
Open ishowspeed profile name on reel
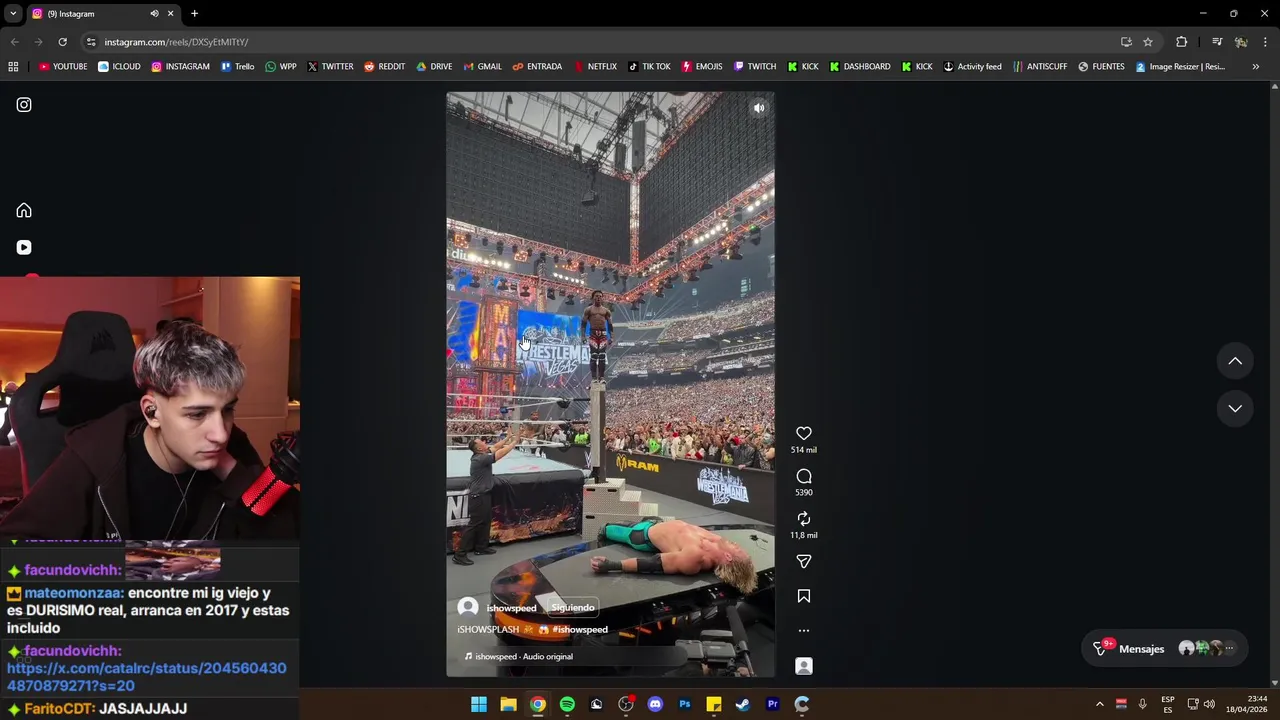[511, 608]
